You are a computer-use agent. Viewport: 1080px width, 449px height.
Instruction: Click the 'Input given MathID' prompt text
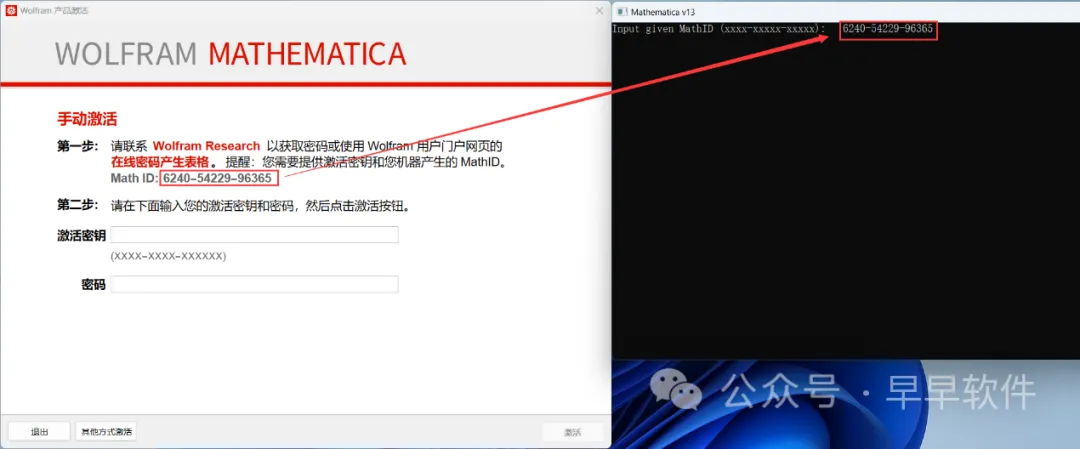coord(718,30)
